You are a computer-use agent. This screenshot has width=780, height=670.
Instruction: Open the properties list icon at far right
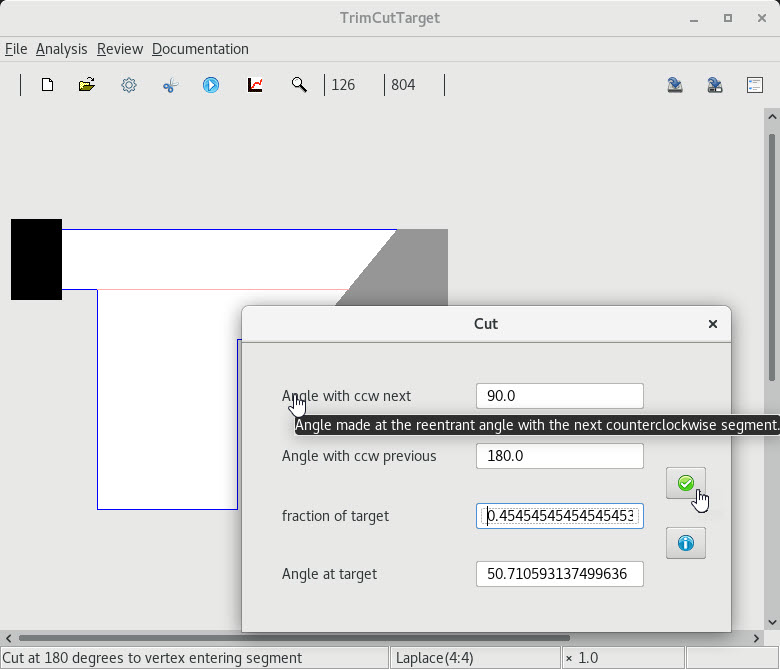pyautogui.click(x=755, y=85)
